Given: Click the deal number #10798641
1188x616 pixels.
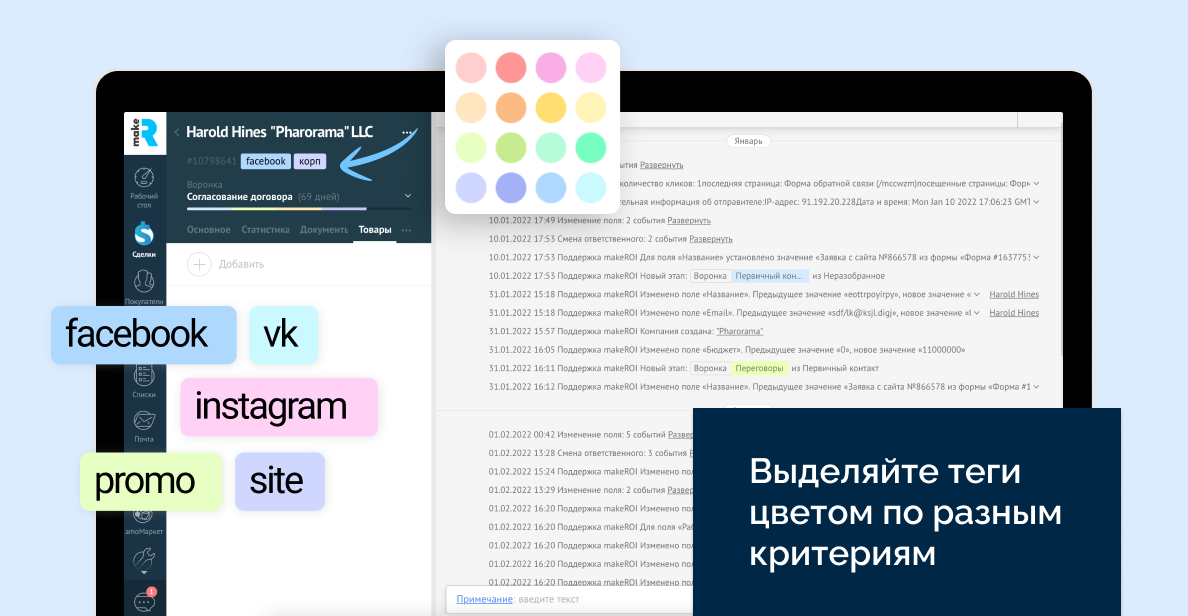Looking at the screenshot, I should coord(211,161).
